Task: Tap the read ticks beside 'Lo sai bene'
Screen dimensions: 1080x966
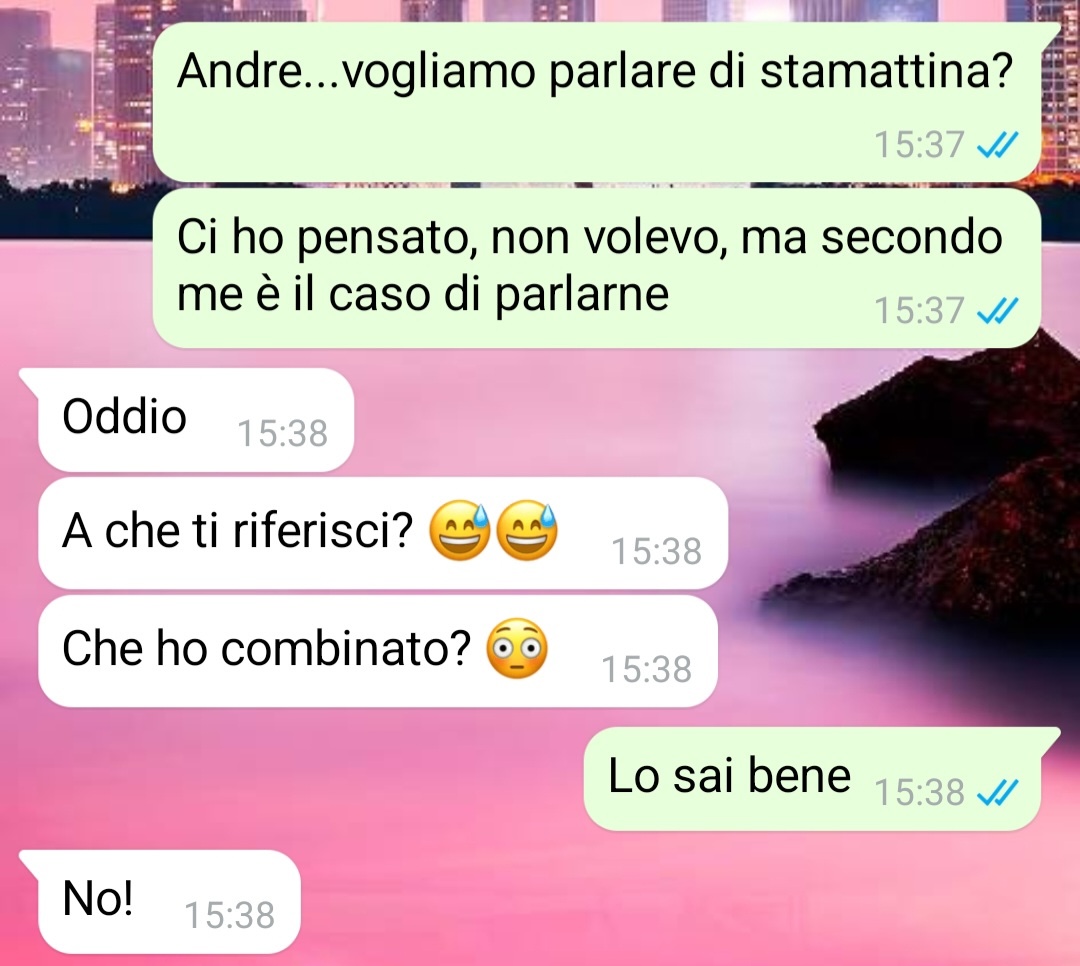Action: coord(997,792)
